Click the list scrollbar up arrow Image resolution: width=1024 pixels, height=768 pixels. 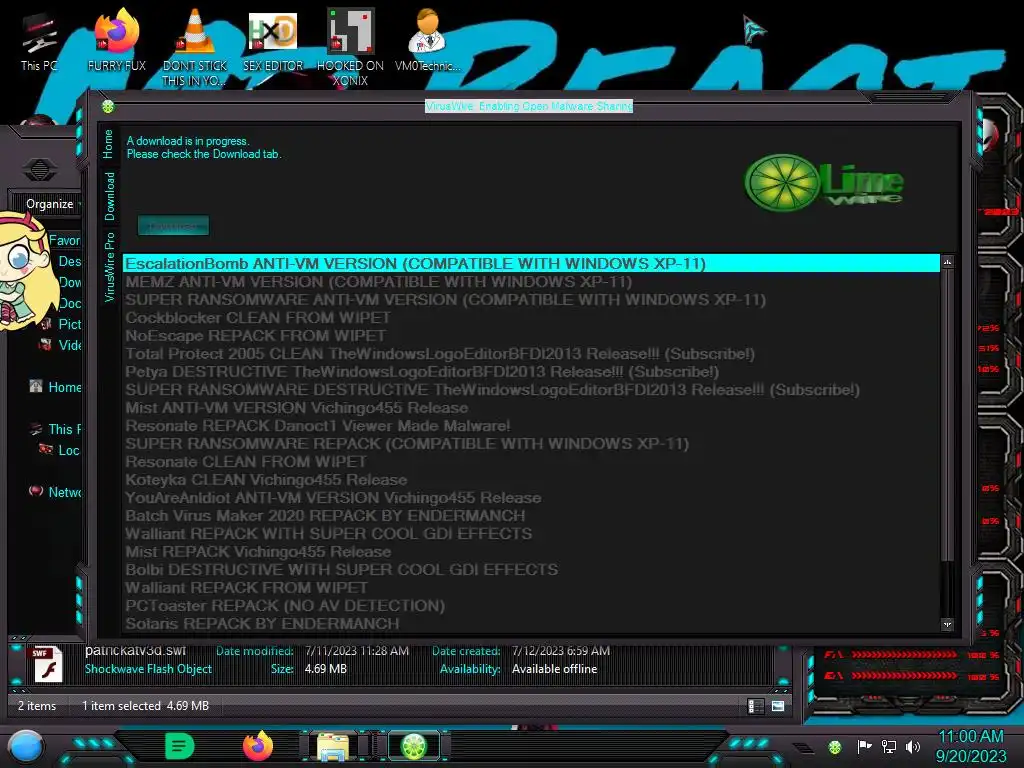pos(948,262)
